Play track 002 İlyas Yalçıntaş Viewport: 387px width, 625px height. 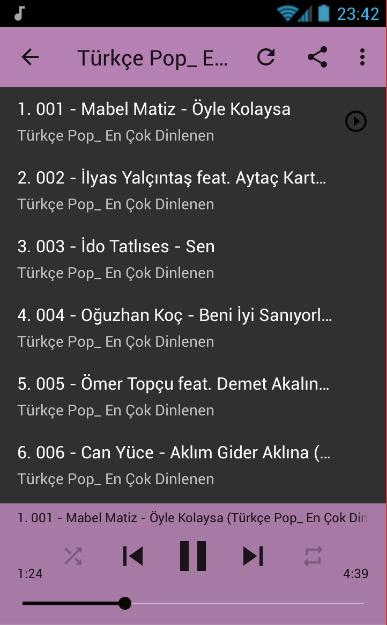193,191
